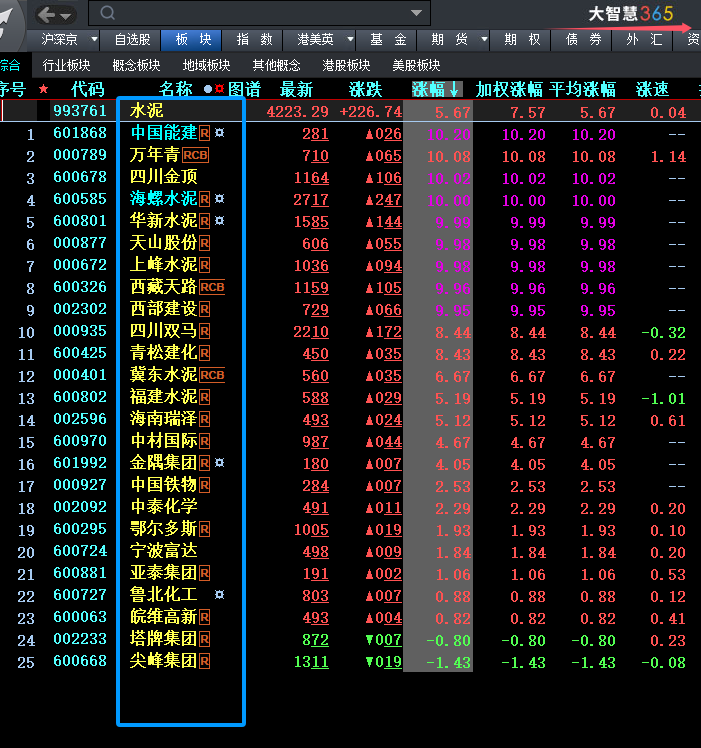This screenshot has height=748, width=701.
Task: Sort by 加权涨幅 column header
Action: coord(509,89)
